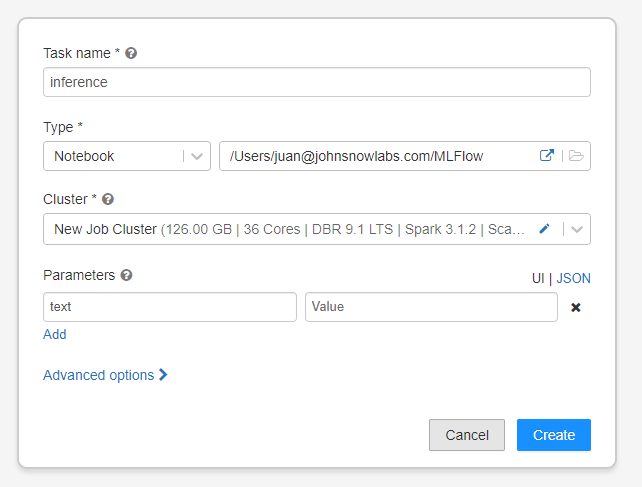Click the Parameters help icon

(x=127, y=275)
